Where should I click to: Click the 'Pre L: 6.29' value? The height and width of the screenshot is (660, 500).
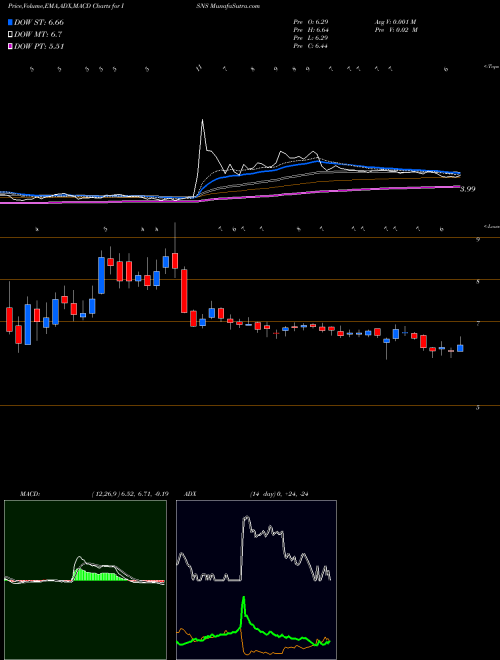[x=311, y=38]
